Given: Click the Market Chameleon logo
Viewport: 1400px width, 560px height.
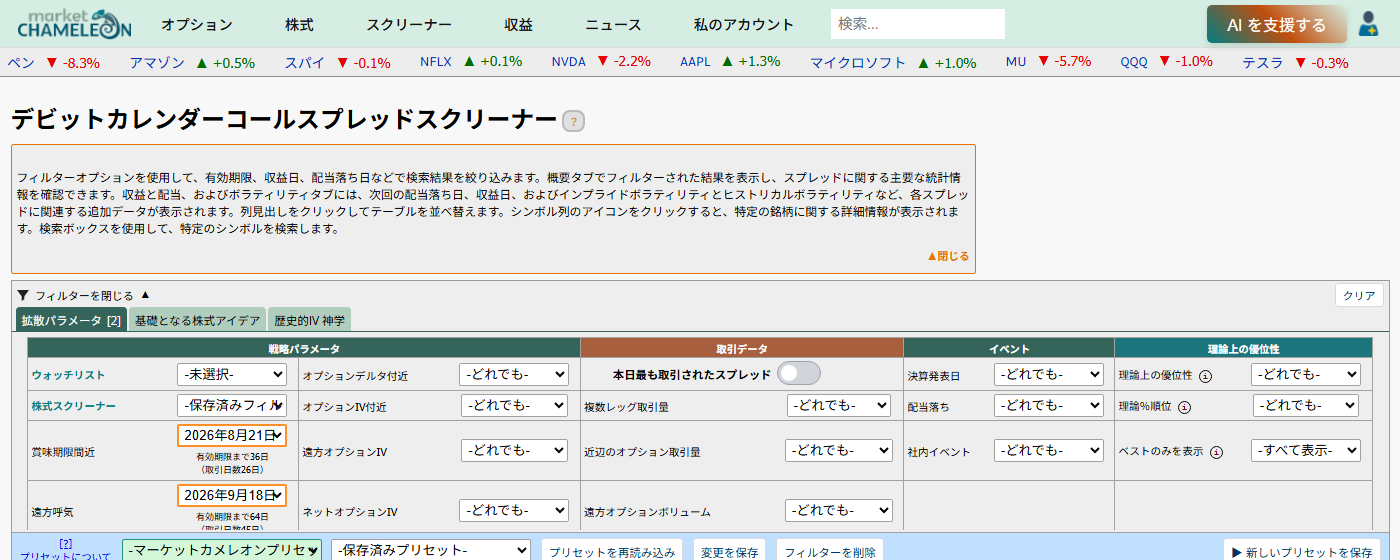Looking at the screenshot, I should pyautogui.click(x=74, y=24).
